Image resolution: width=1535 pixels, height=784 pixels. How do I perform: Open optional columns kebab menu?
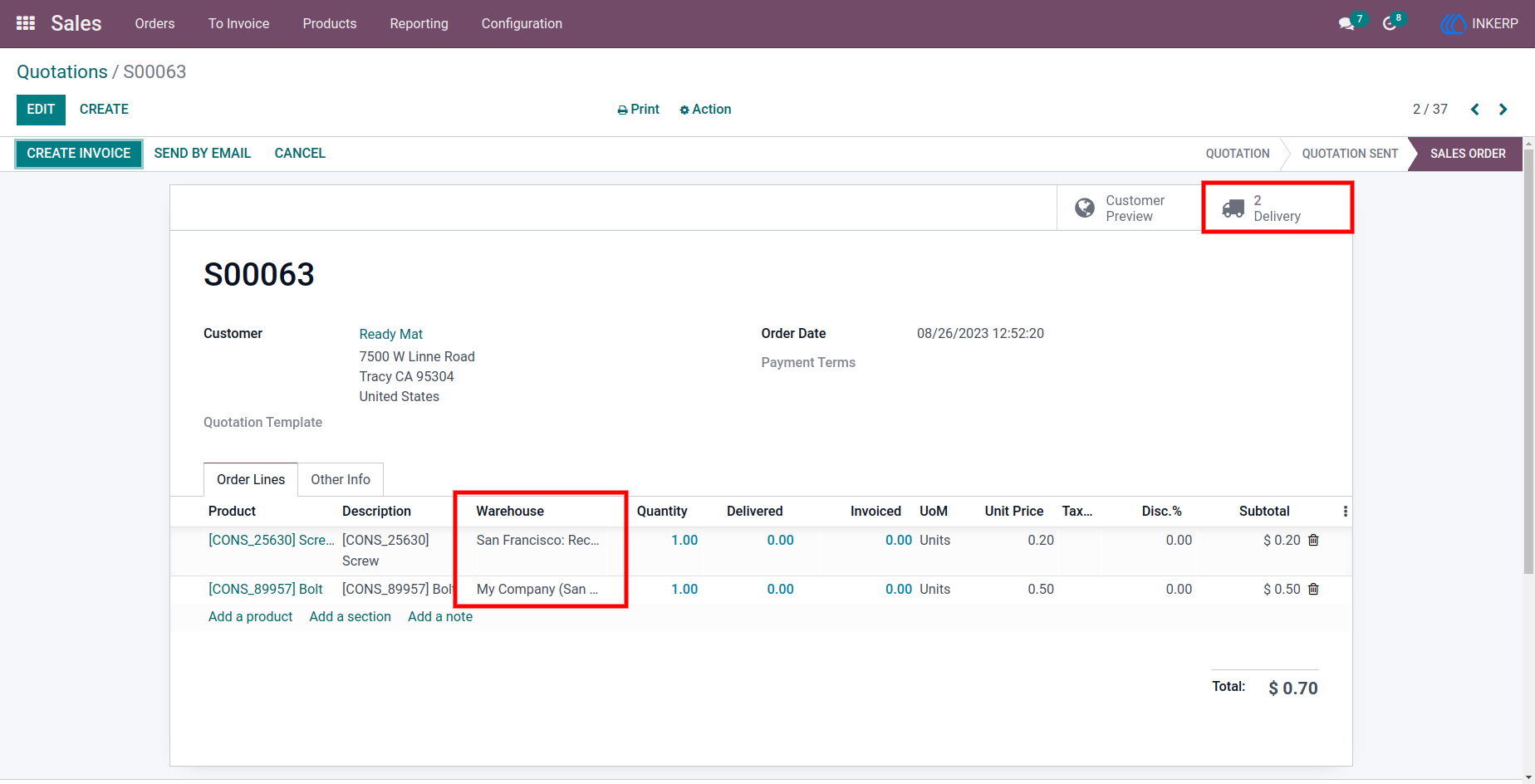pyautogui.click(x=1346, y=512)
